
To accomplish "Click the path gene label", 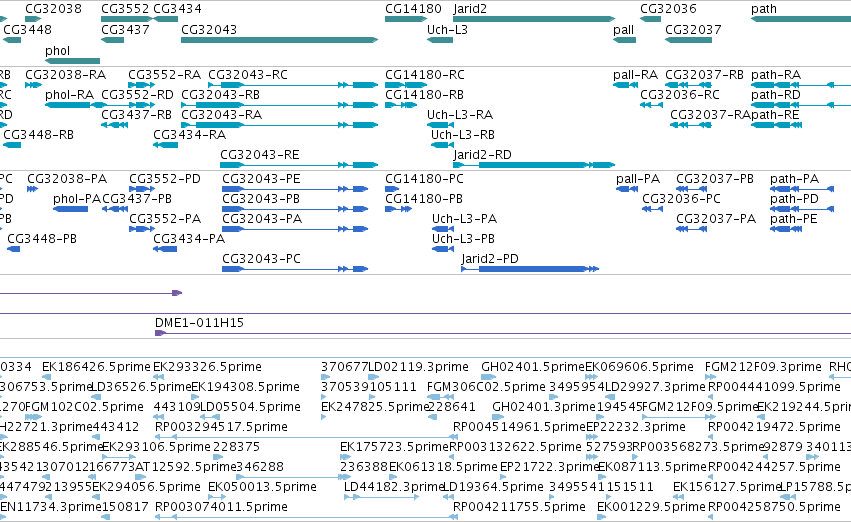I will 764,9.
